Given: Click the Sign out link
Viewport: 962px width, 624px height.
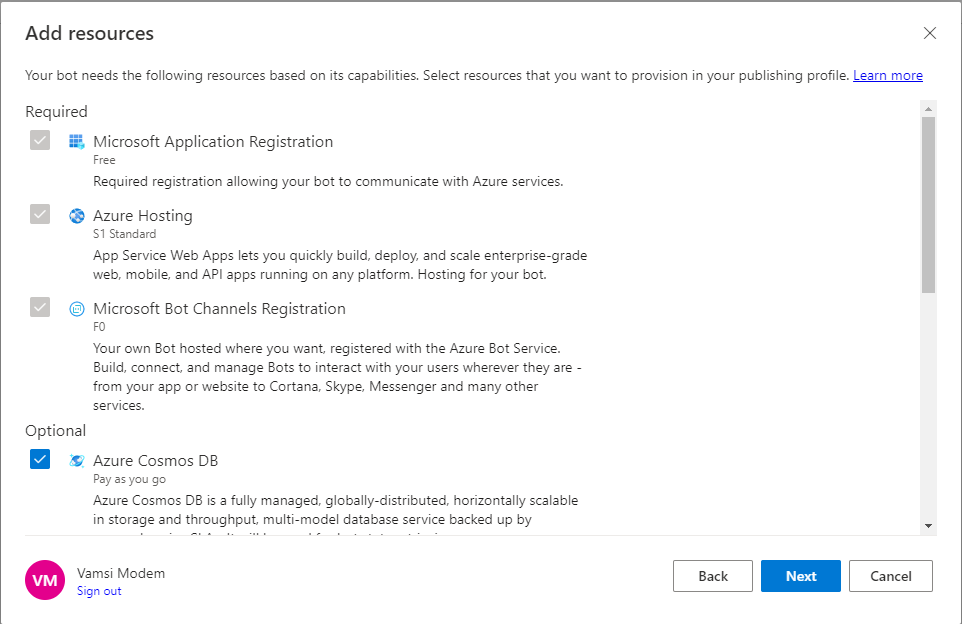Looking at the screenshot, I should (x=99, y=591).
